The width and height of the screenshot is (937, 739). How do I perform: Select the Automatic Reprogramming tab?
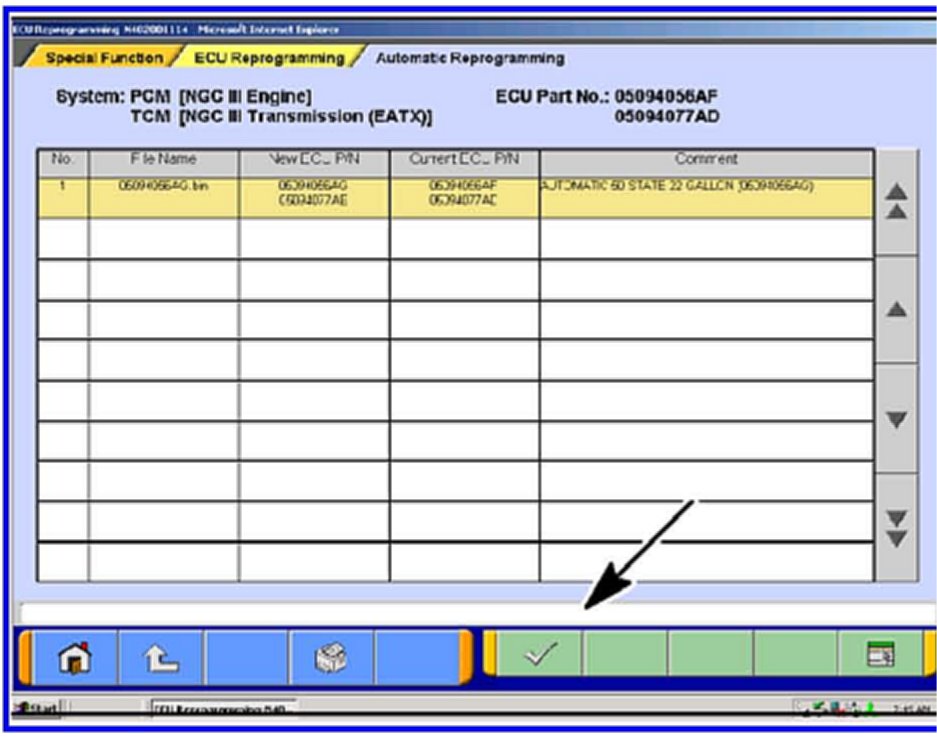point(469,58)
